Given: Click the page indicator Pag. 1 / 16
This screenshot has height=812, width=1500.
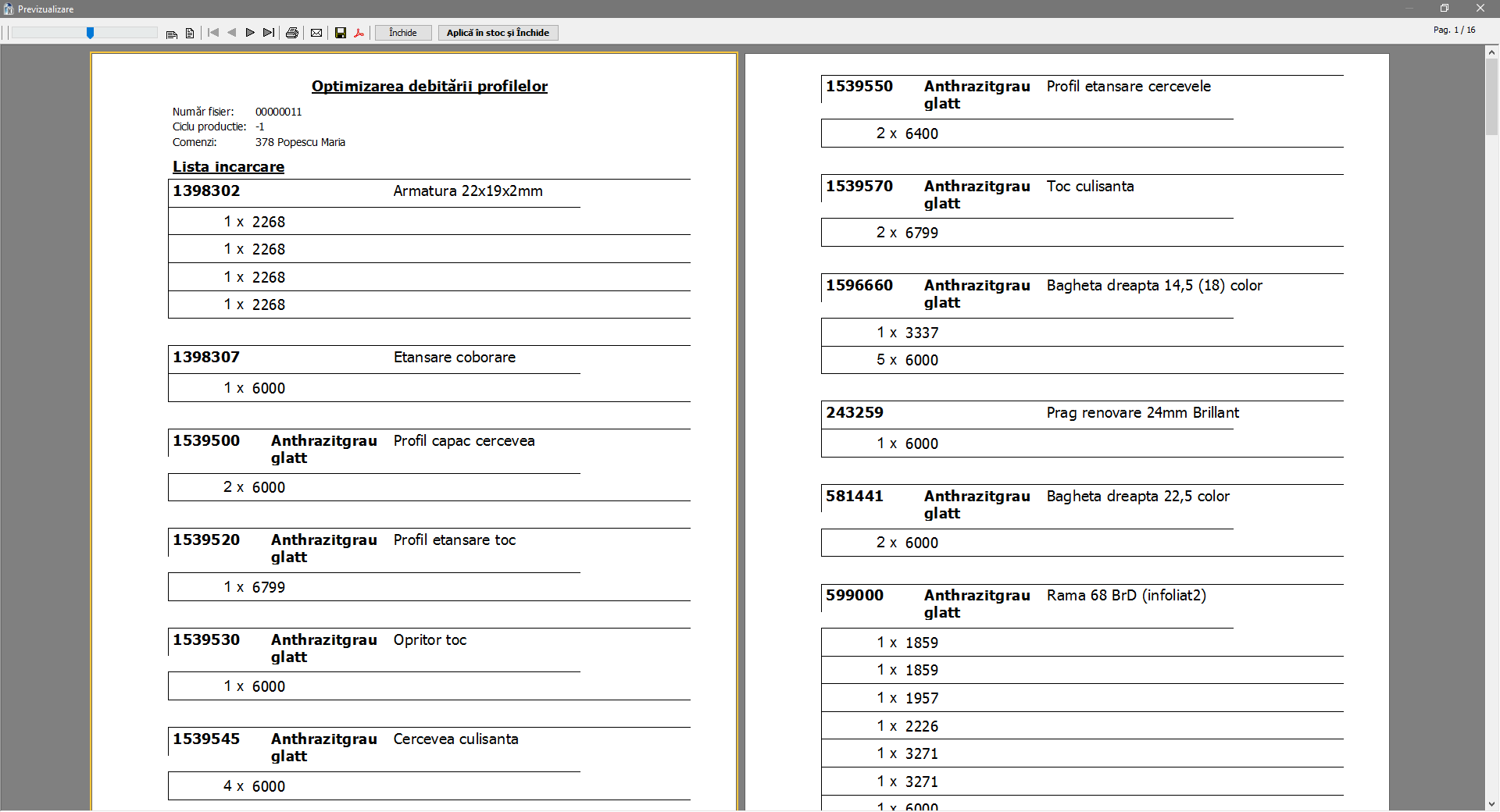Looking at the screenshot, I should (x=1454, y=30).
